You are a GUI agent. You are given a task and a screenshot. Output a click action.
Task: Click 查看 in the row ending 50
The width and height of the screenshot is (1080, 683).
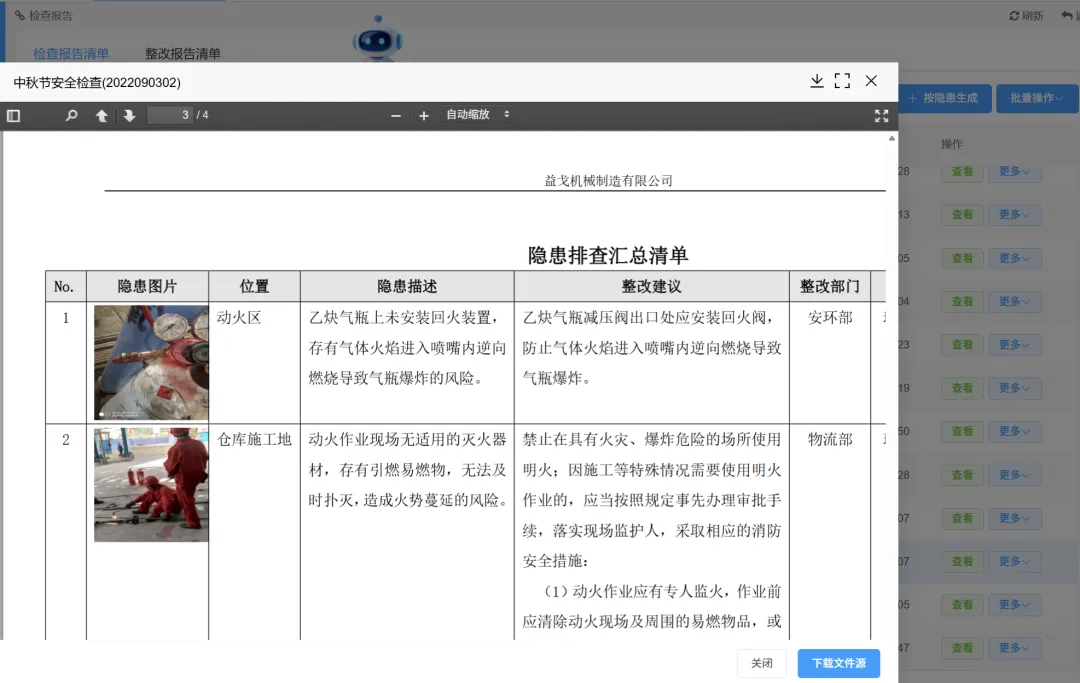click(962, 432)
